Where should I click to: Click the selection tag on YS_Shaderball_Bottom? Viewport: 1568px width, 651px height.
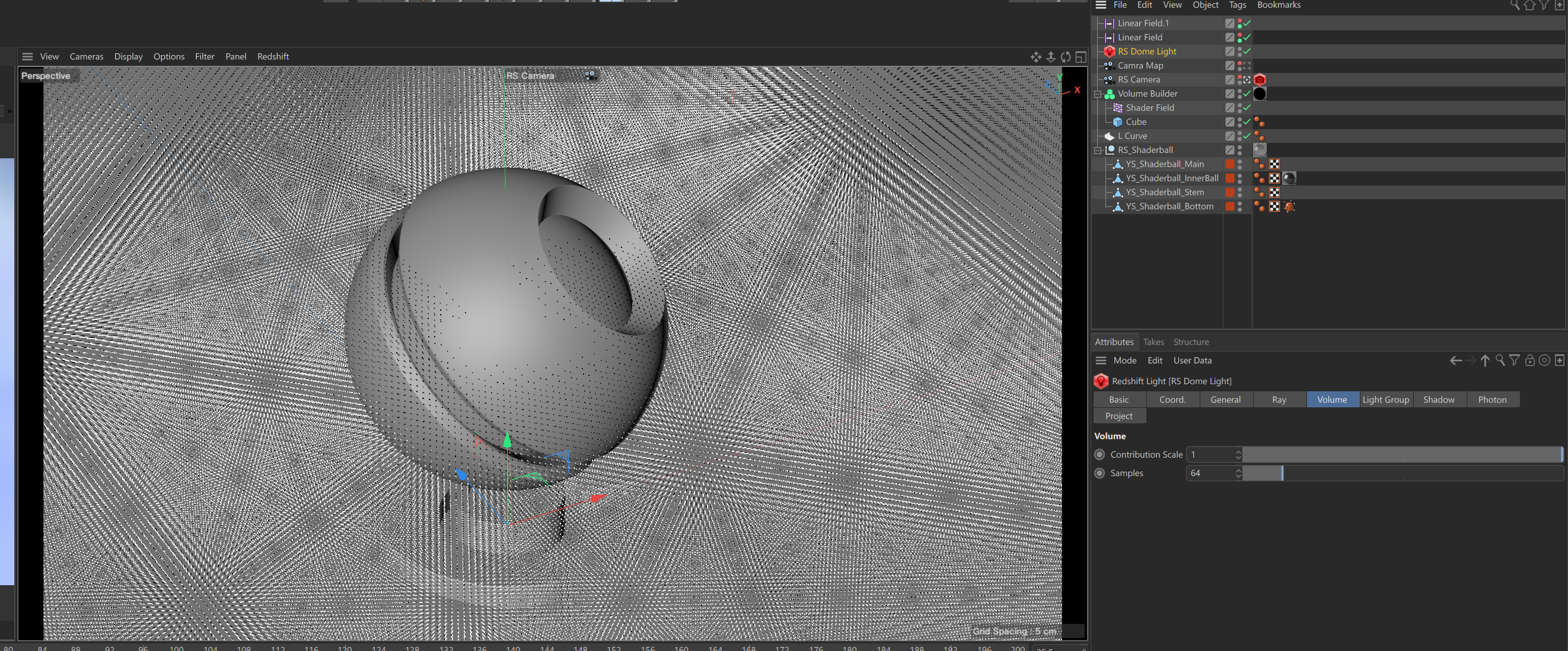(1289, 206)
